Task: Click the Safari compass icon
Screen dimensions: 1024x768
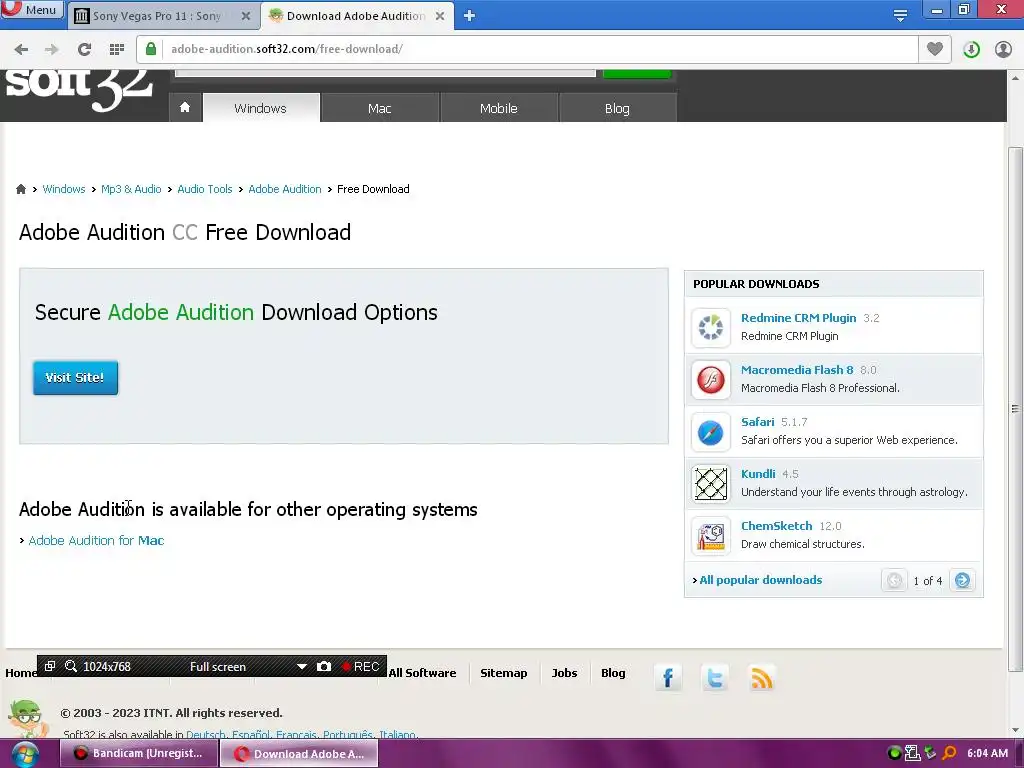Action: click(x=711, y=432)
